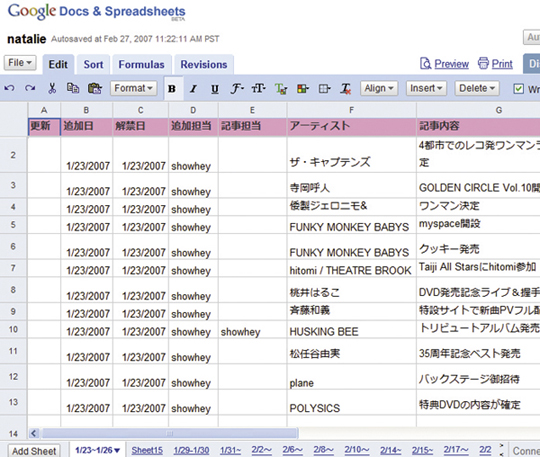Open the font family picker
540x457 pixels.
click(237, 89)
